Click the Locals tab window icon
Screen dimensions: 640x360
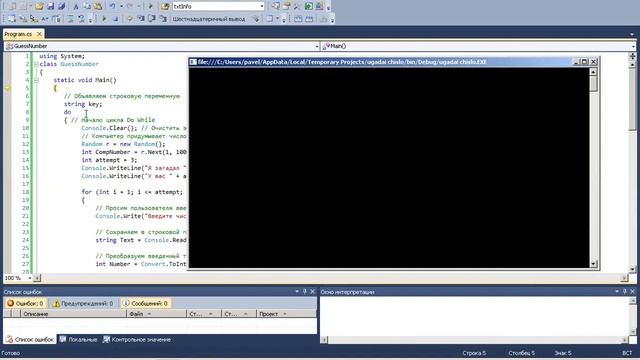[63, 339]
